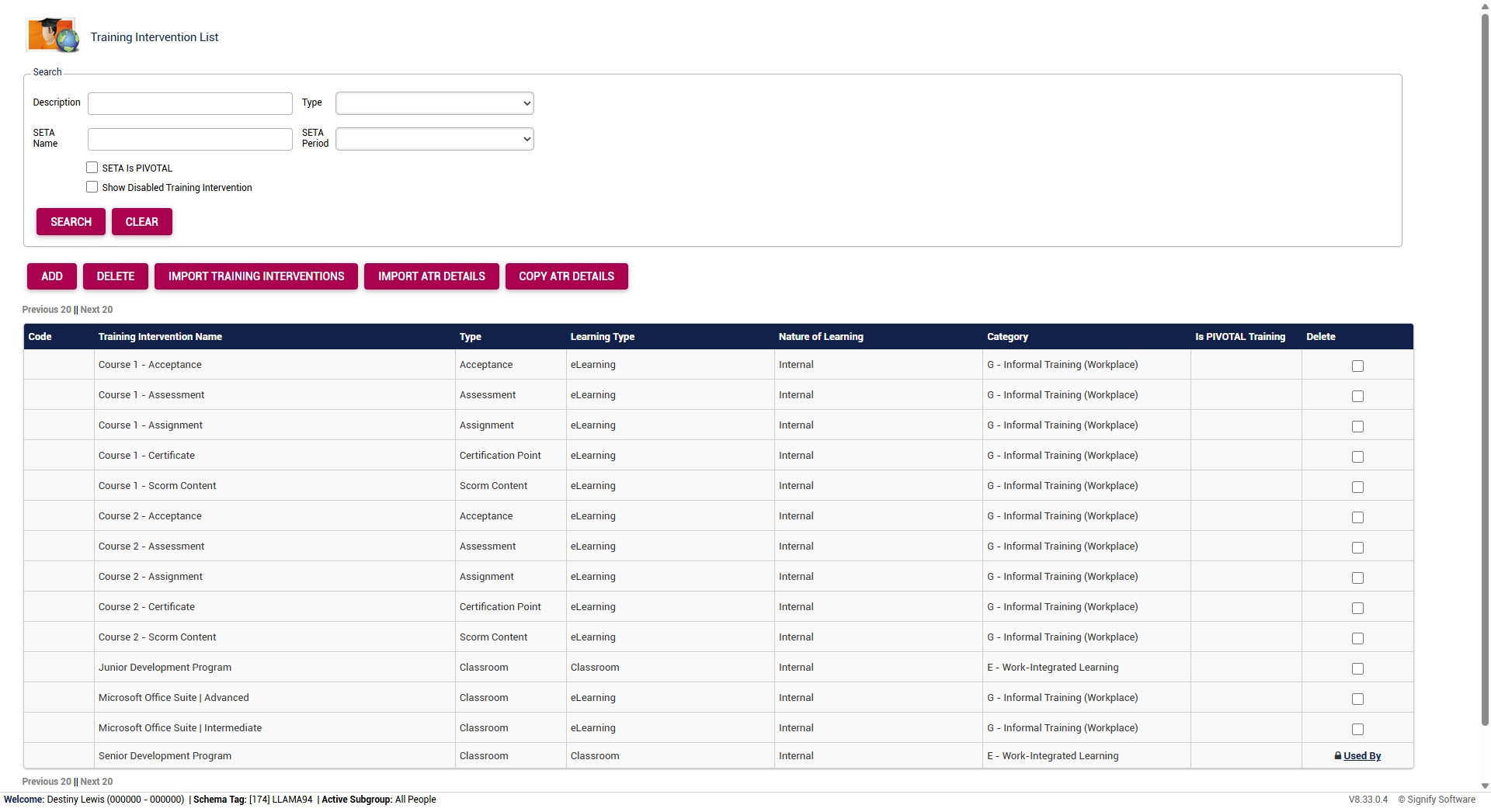The width and height of the screenshot is (1491, 812).
Task: Click the Training Intervention List logo icon
Action: pos(53,36)
